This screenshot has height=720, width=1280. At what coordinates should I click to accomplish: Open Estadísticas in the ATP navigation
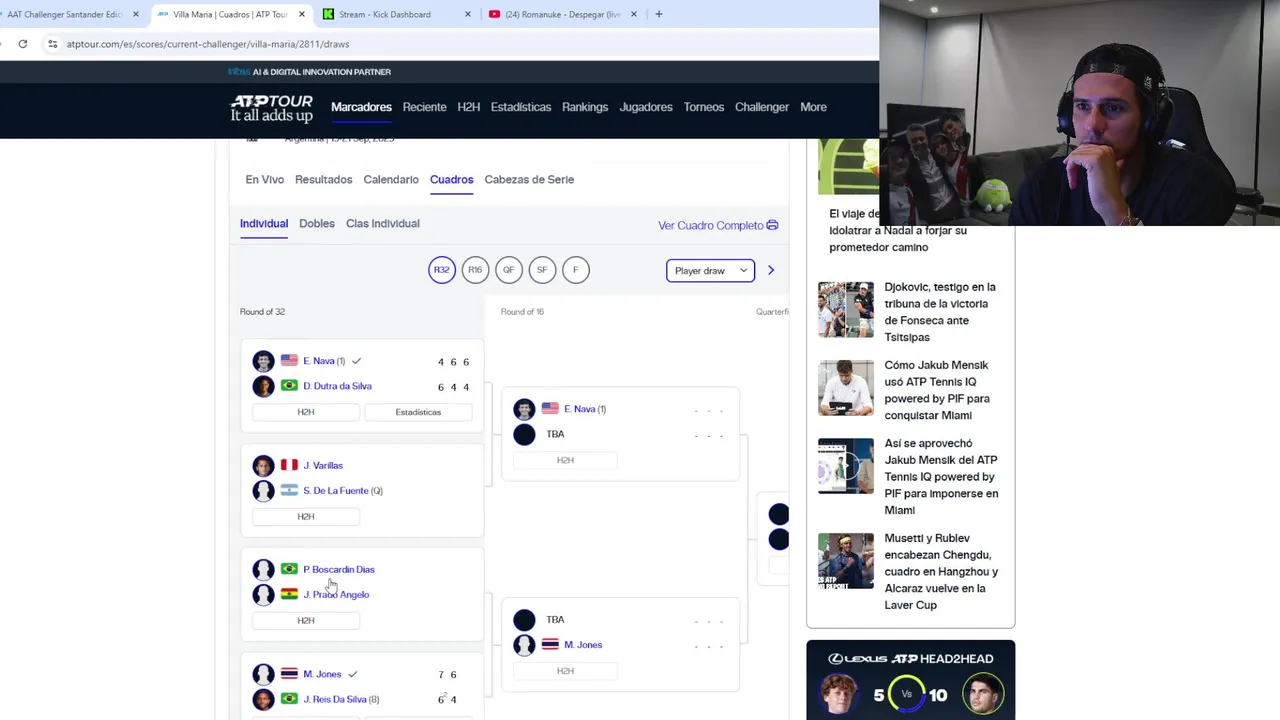click(x=520, y=107)
